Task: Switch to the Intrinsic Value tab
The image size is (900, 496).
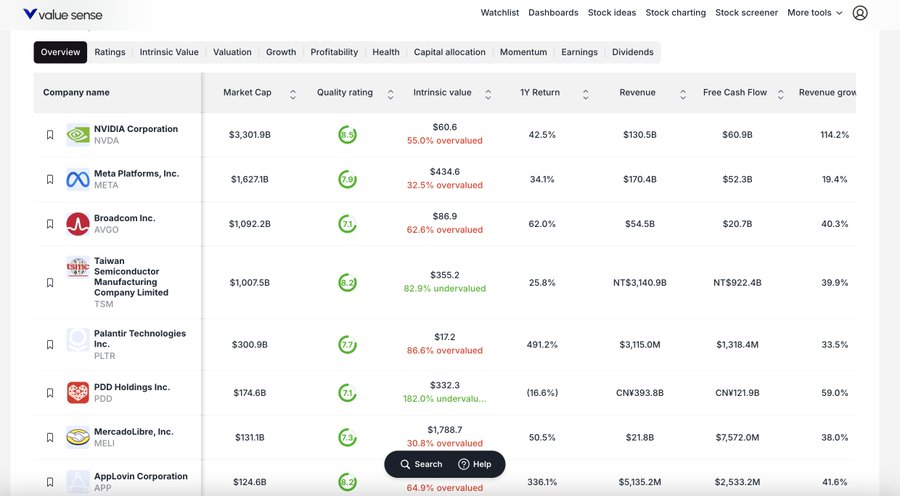Action: tap(169, 52)
